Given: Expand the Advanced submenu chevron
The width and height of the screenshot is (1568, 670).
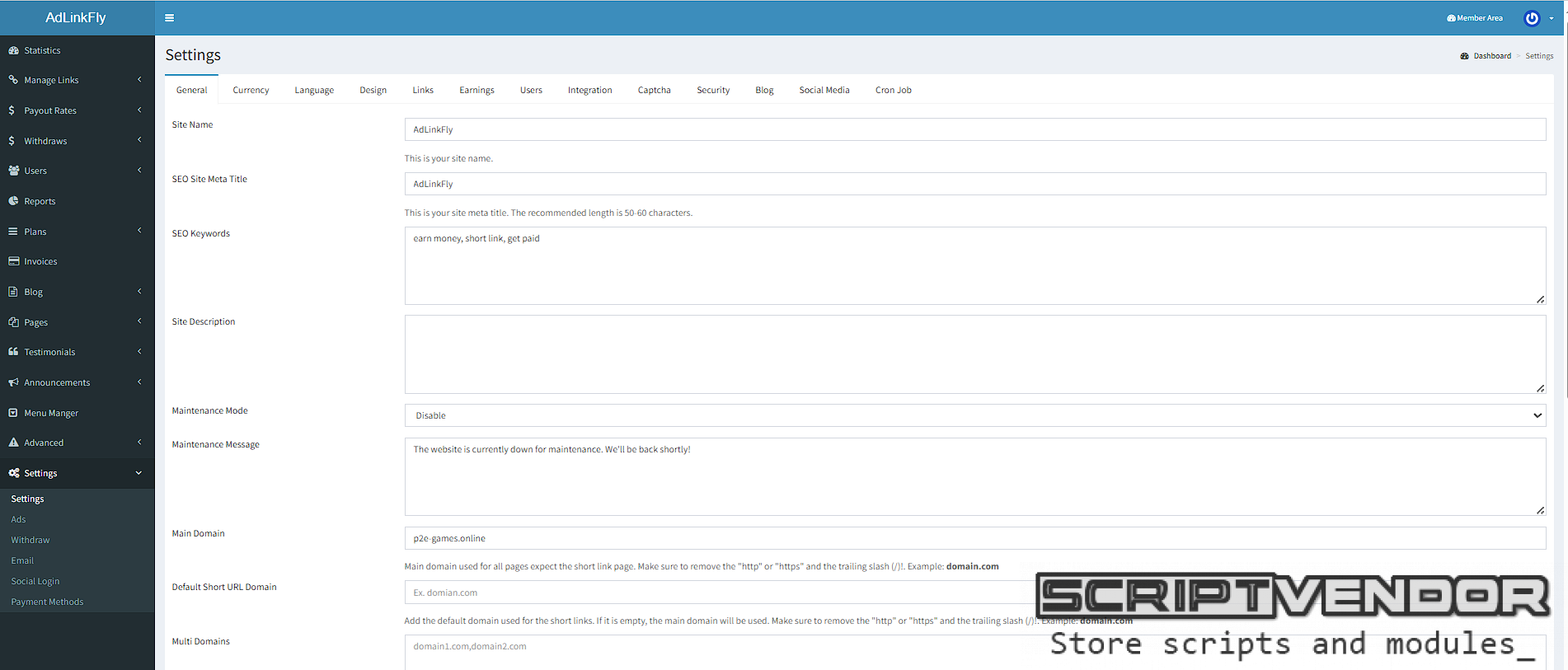Looking at the screenshot, I should click(x=139, y=442).
